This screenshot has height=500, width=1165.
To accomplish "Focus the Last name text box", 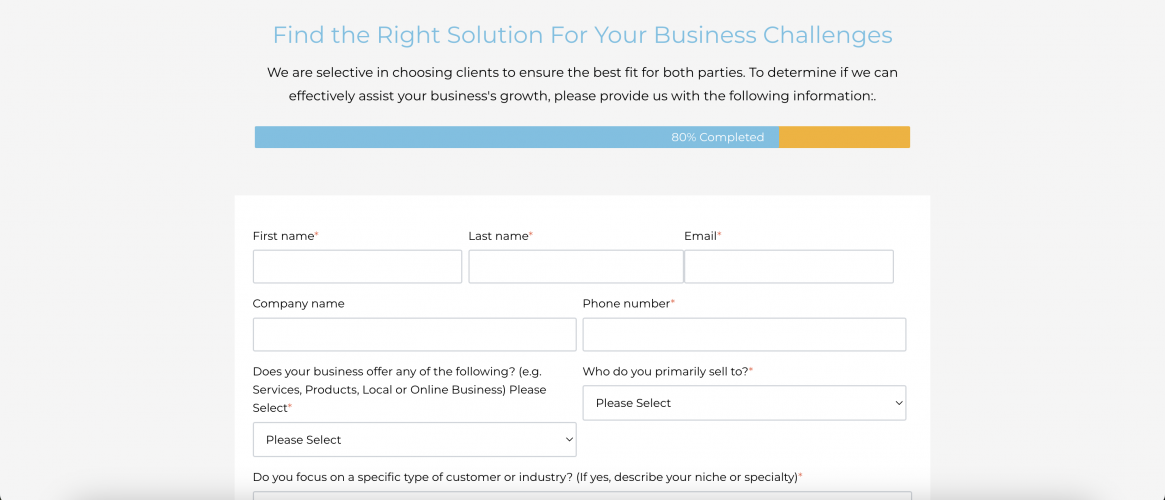I will point(575,267).
